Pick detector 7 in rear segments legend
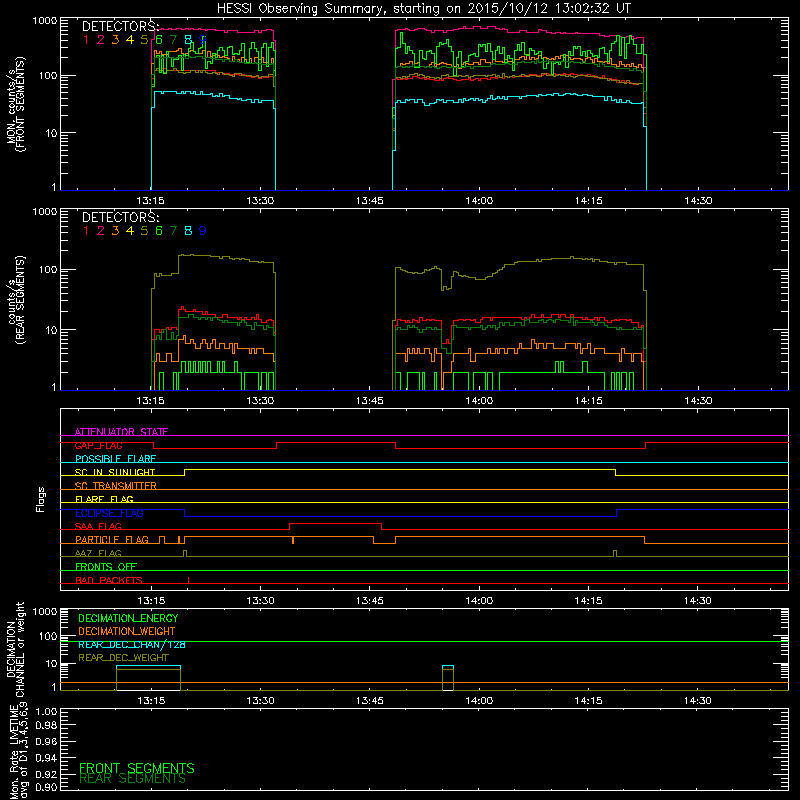800x800 pixels. [x=173, y=231]
